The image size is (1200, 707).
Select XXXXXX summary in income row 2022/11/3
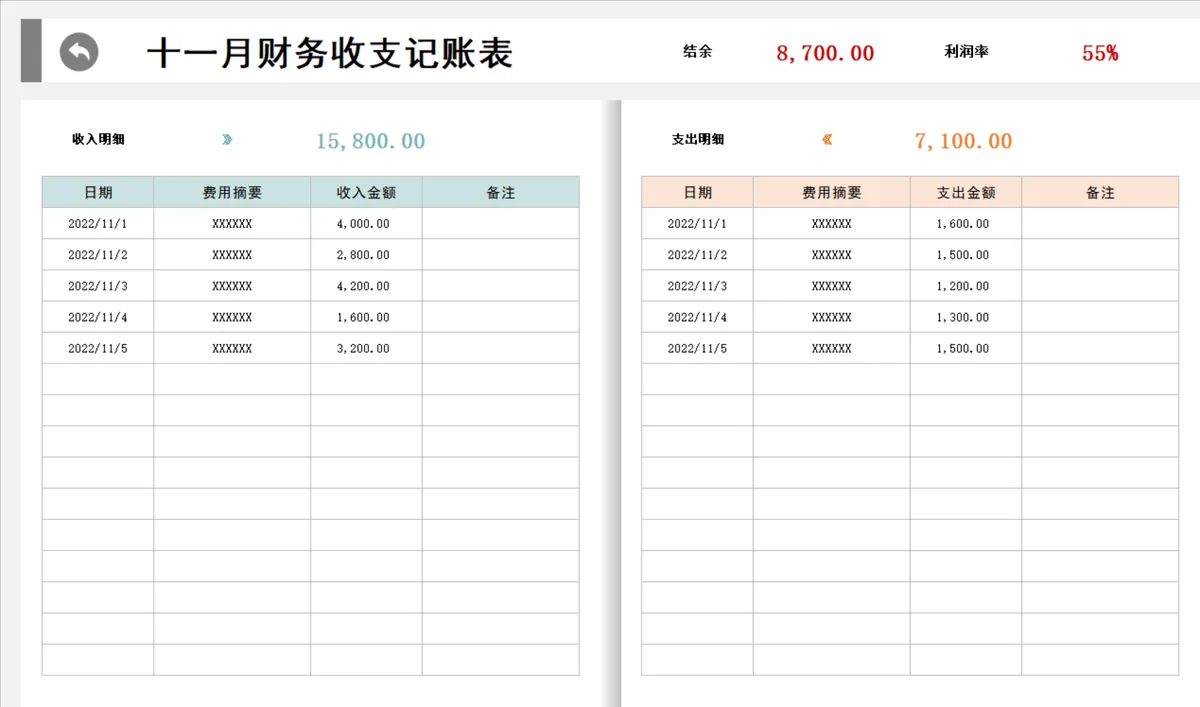(x=232, y=286)
